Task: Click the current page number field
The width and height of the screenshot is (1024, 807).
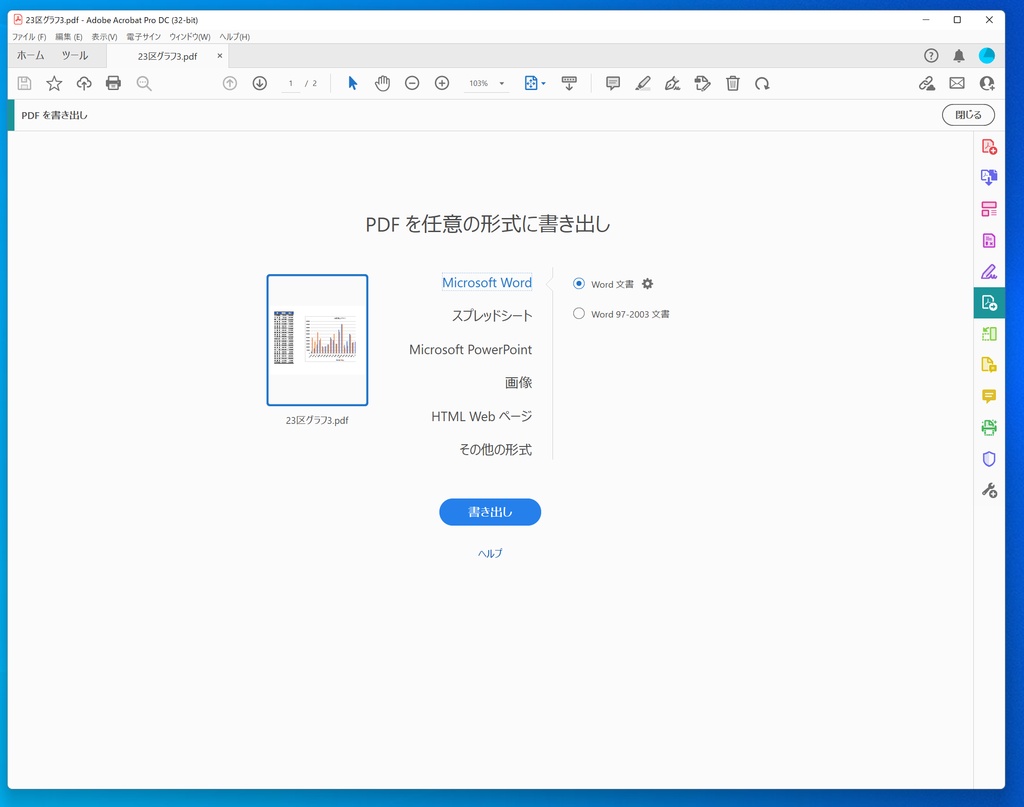Action: 291,84
